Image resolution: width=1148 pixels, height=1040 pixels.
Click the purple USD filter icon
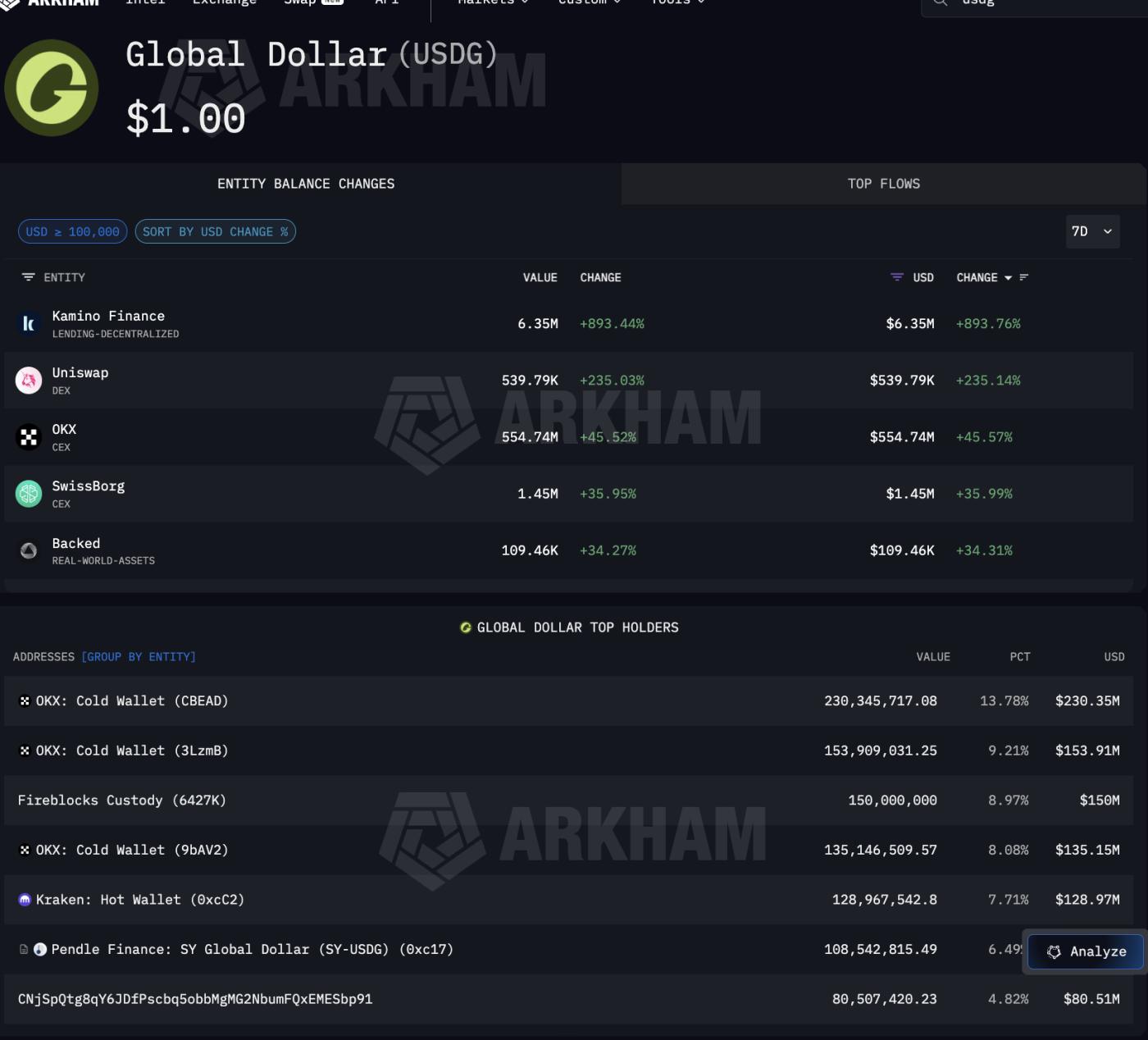point(897,277)
